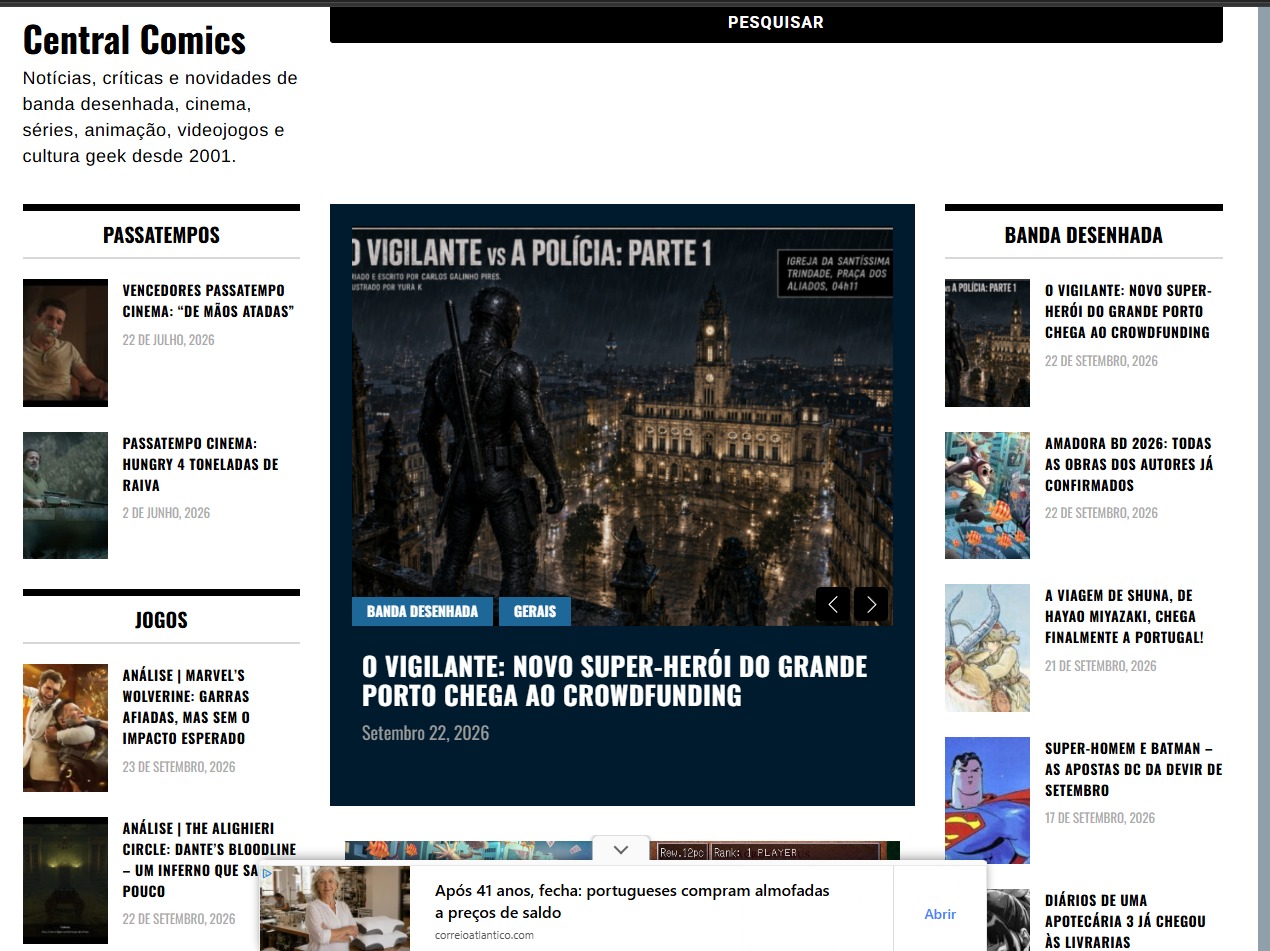Click thumbnail for De Mãos Atadas passatempo
This screenshot has width=1270, height=951.
tap(65, 343)
